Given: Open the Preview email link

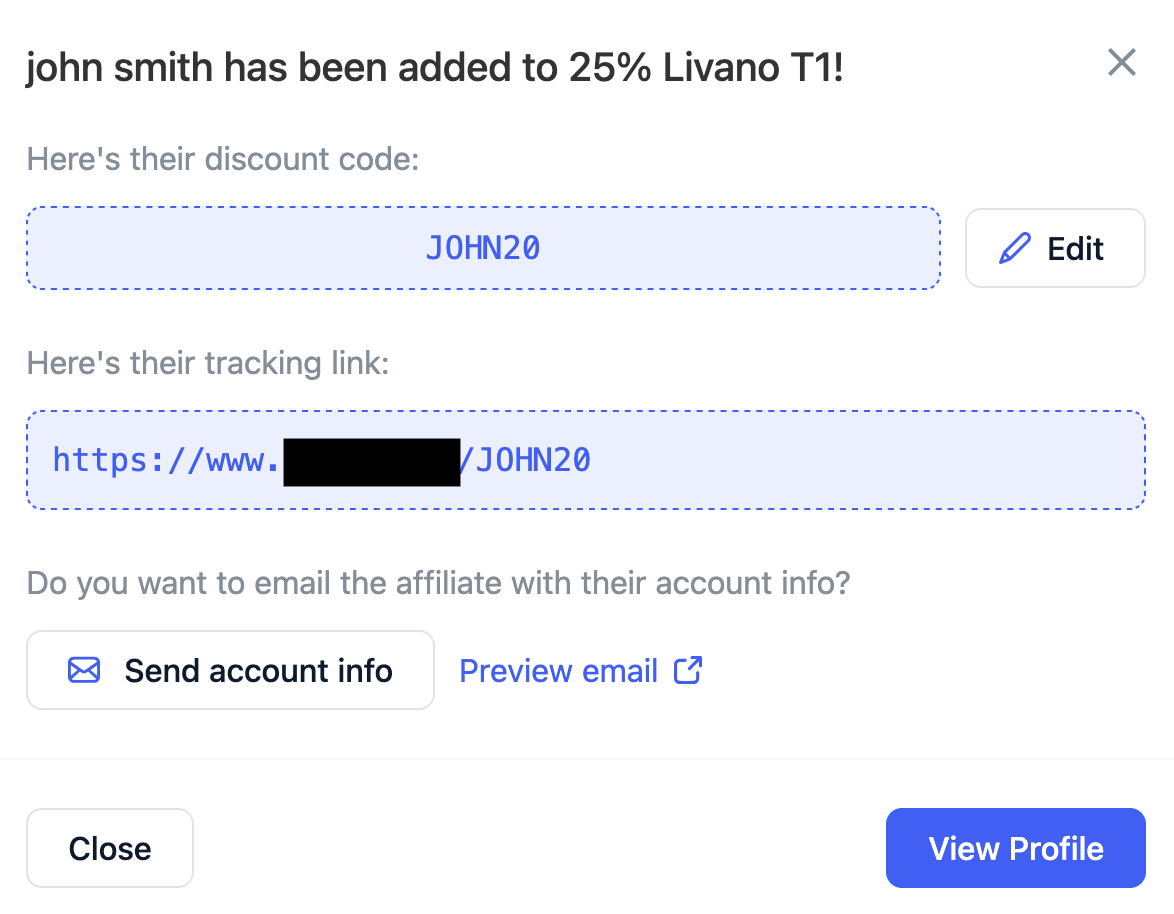Looking at the screenshot, I should pos(558,670).
